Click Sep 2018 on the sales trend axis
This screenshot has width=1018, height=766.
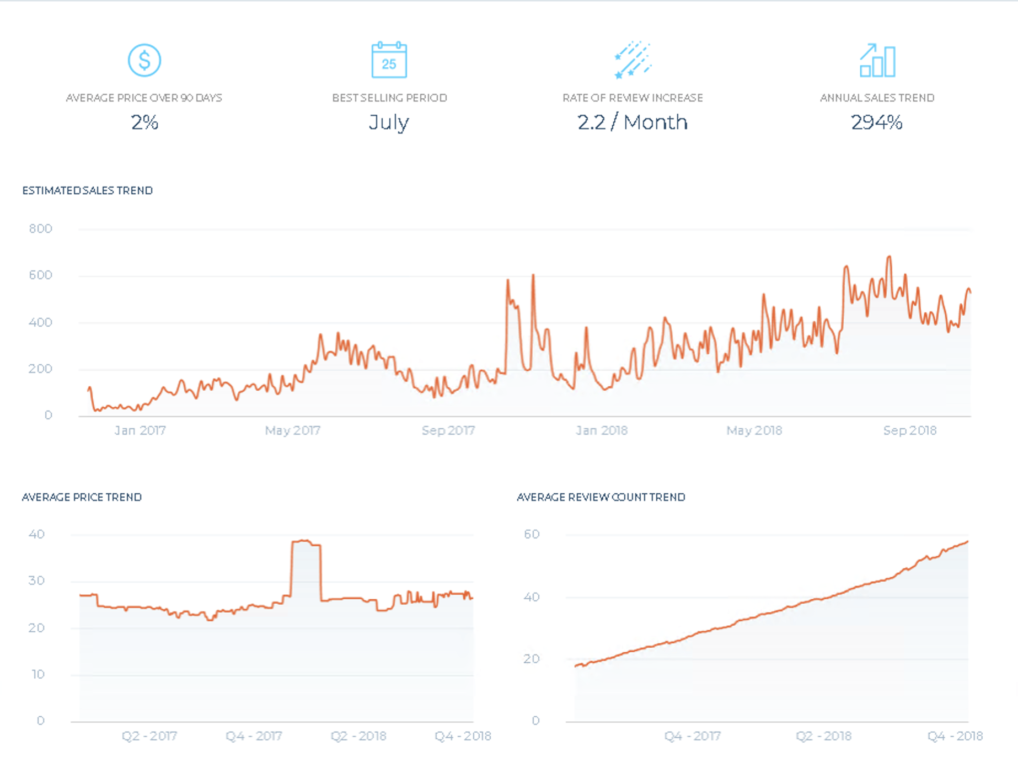tap(910, 431)
